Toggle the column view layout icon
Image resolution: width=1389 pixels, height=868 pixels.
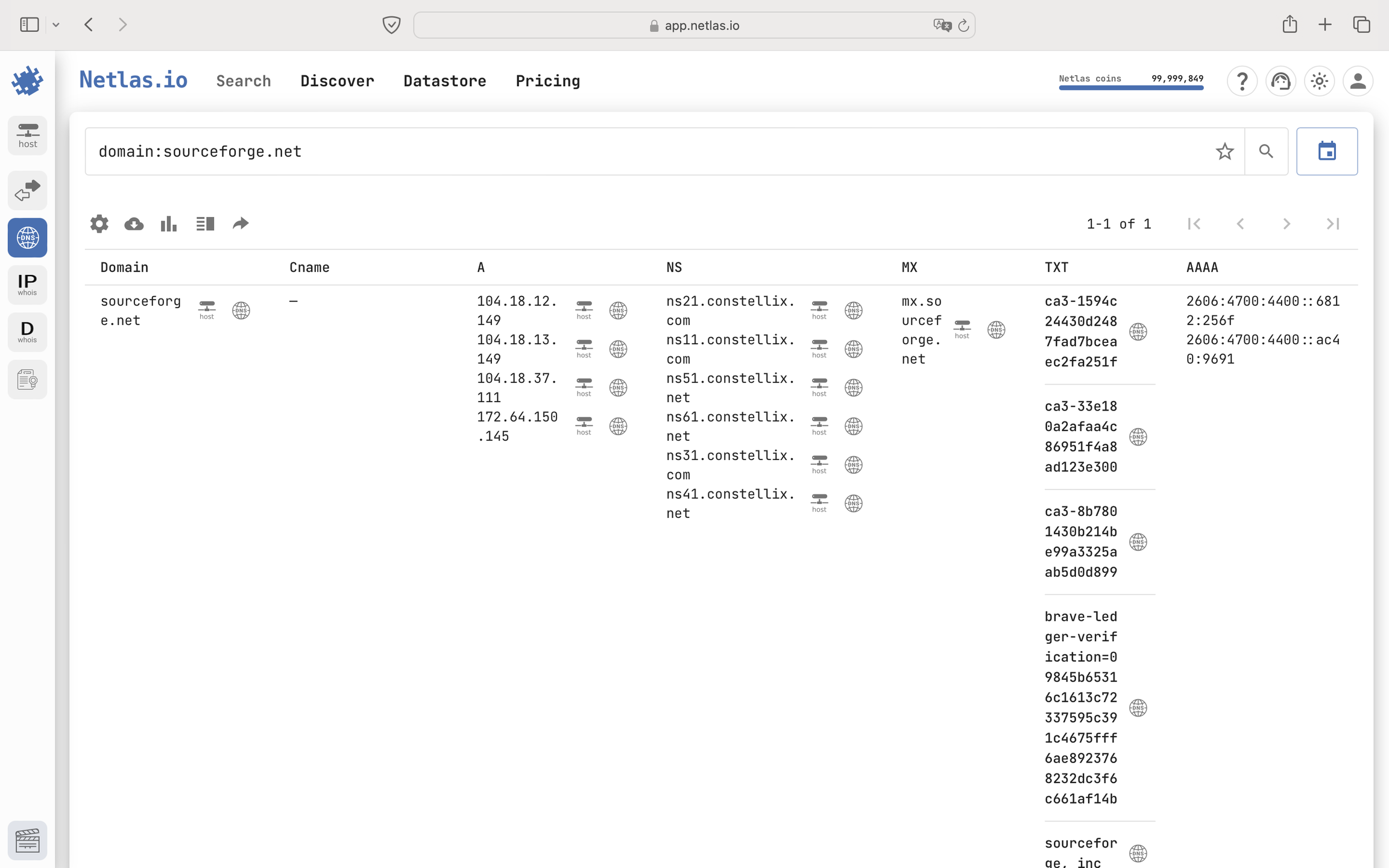tap(205, 224)
